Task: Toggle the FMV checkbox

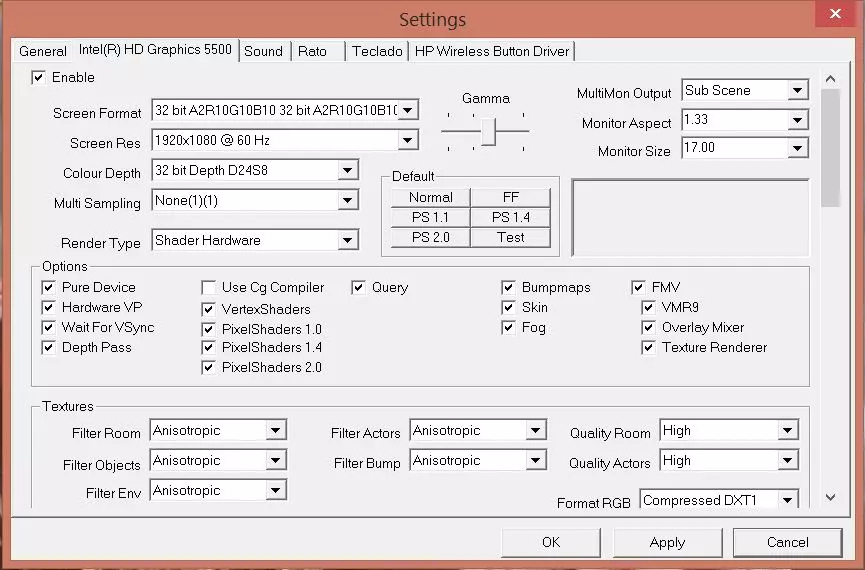Action: coord(638,287)
